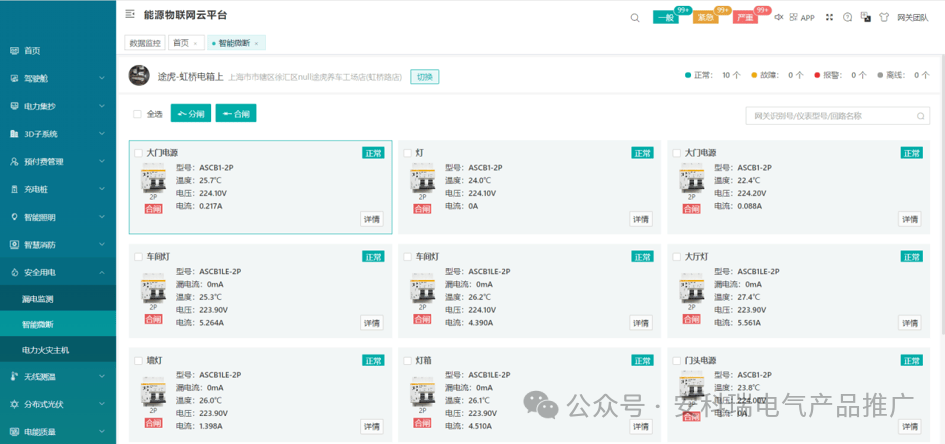Switch to the 数据监控 tab
The image size is (945, 444).
point(145,43)
